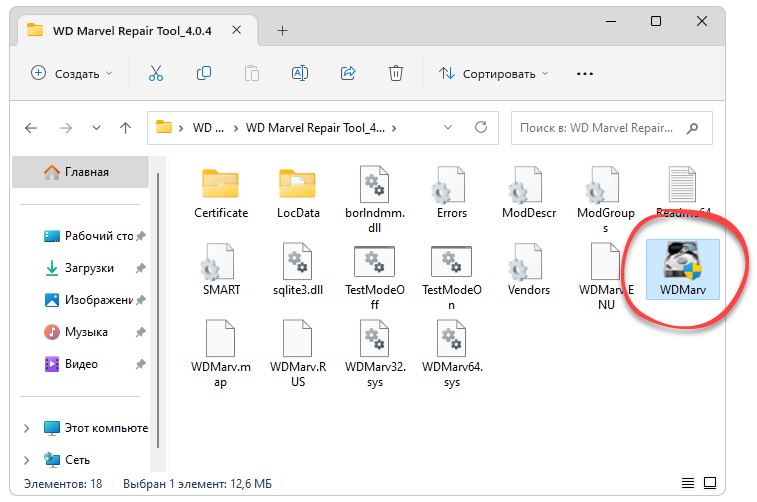757x502 pixels.
Task: Select the sqlite3.dll file
Action: [x=298, y=270]
